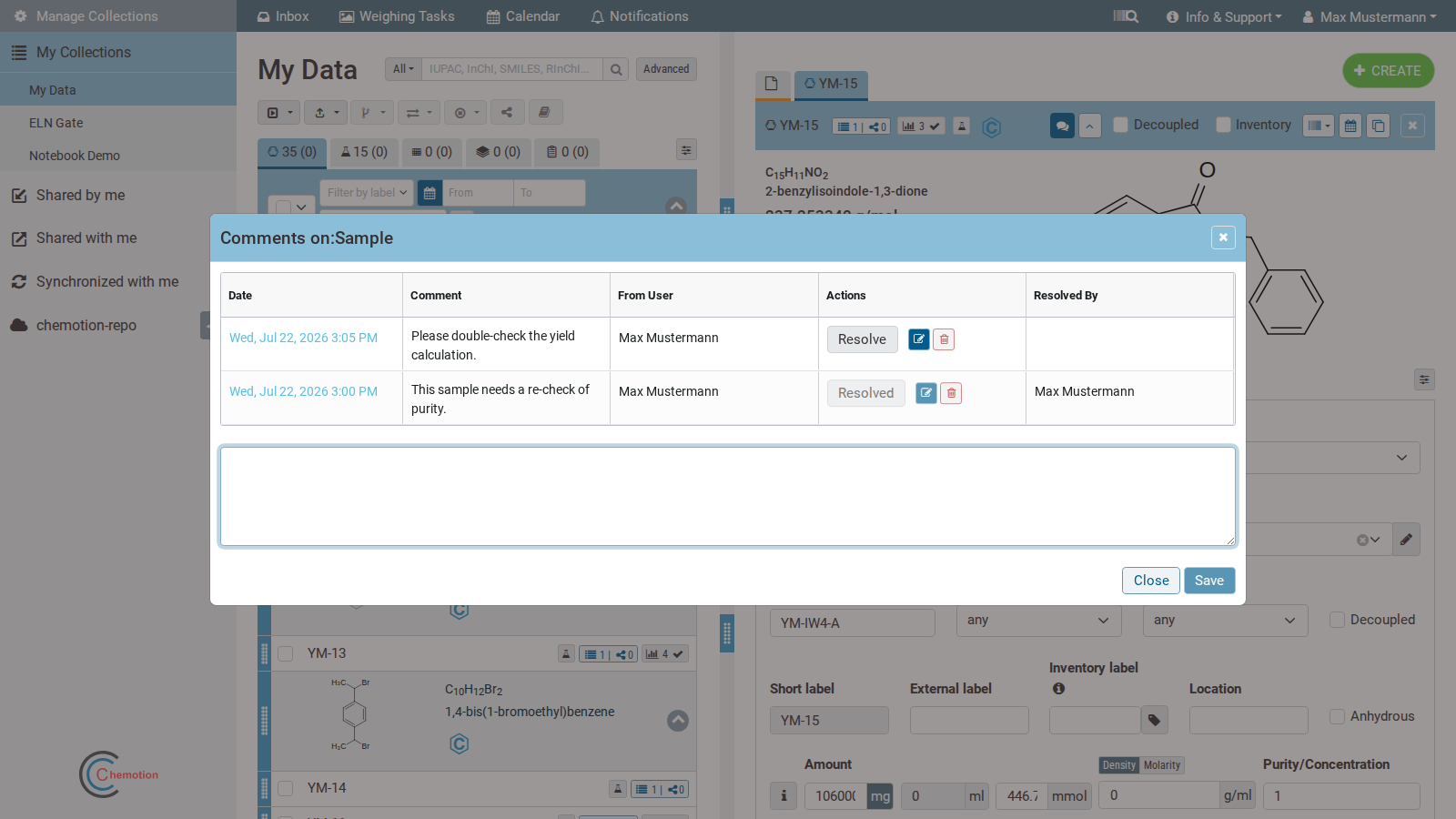Switch to the YM-15 tab

coord(831,84)
